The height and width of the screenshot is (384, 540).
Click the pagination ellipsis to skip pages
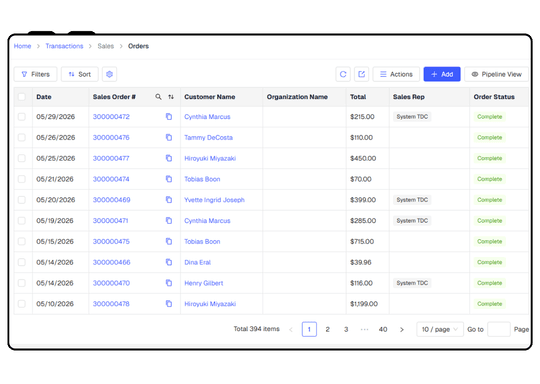(x=364, y=329)
